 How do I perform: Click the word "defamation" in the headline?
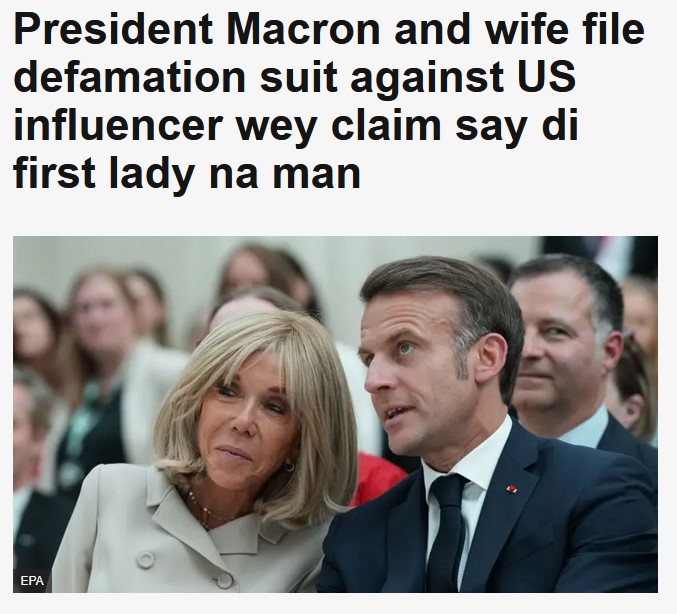click(x=129, y=77)
